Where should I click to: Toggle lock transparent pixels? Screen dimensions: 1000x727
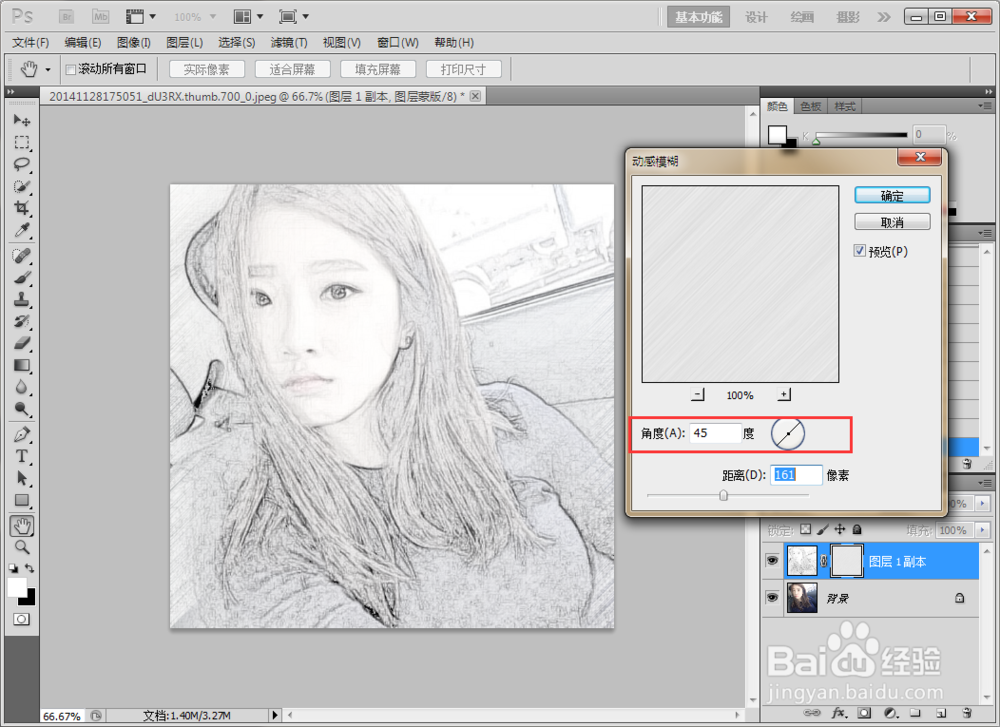[x=805, y=529]
